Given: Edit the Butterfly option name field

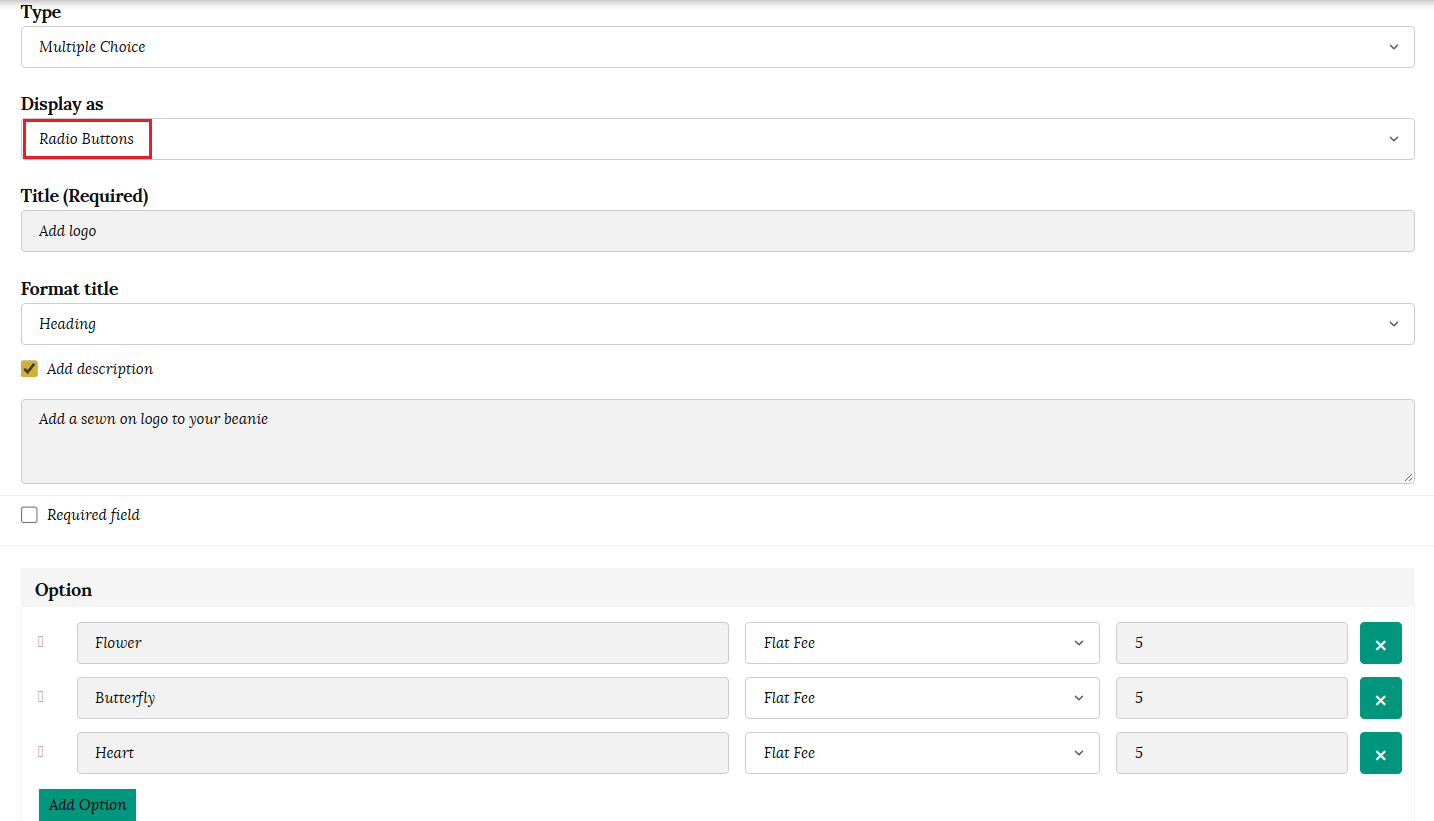Looking at the screenshot, I should pyautogui.click(x=403, y=698).
